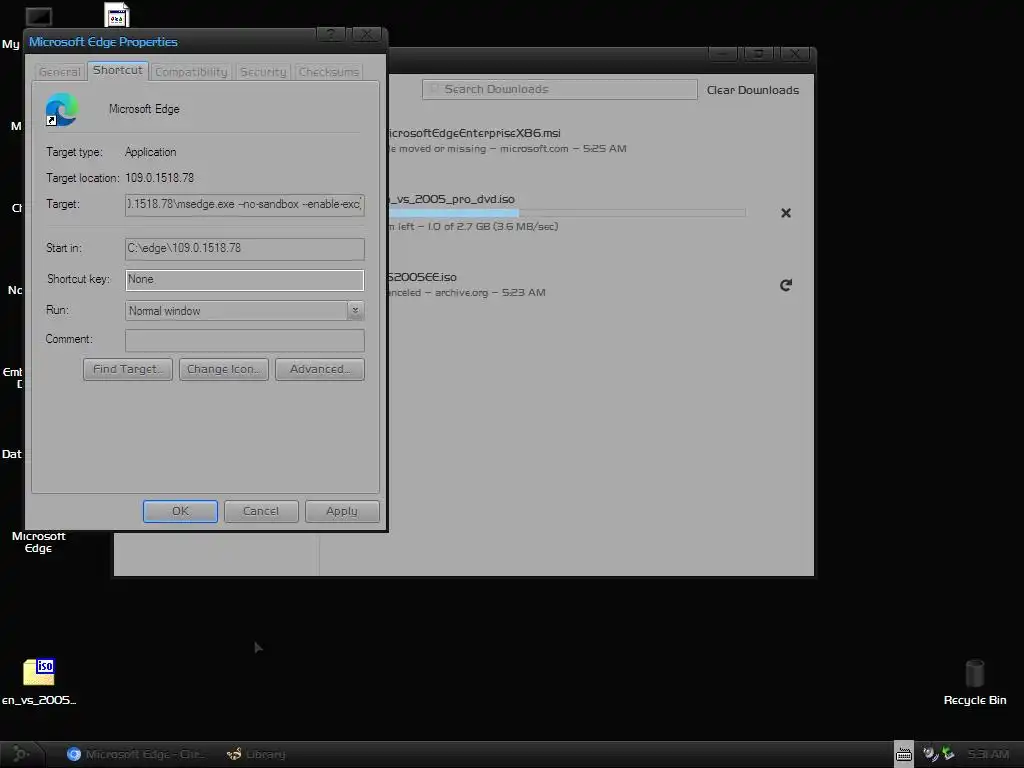The height and width of the screenshot is (768, 1024).
Task: Close the Microsoft Edge Properties dialog
Action: point(367,35)
